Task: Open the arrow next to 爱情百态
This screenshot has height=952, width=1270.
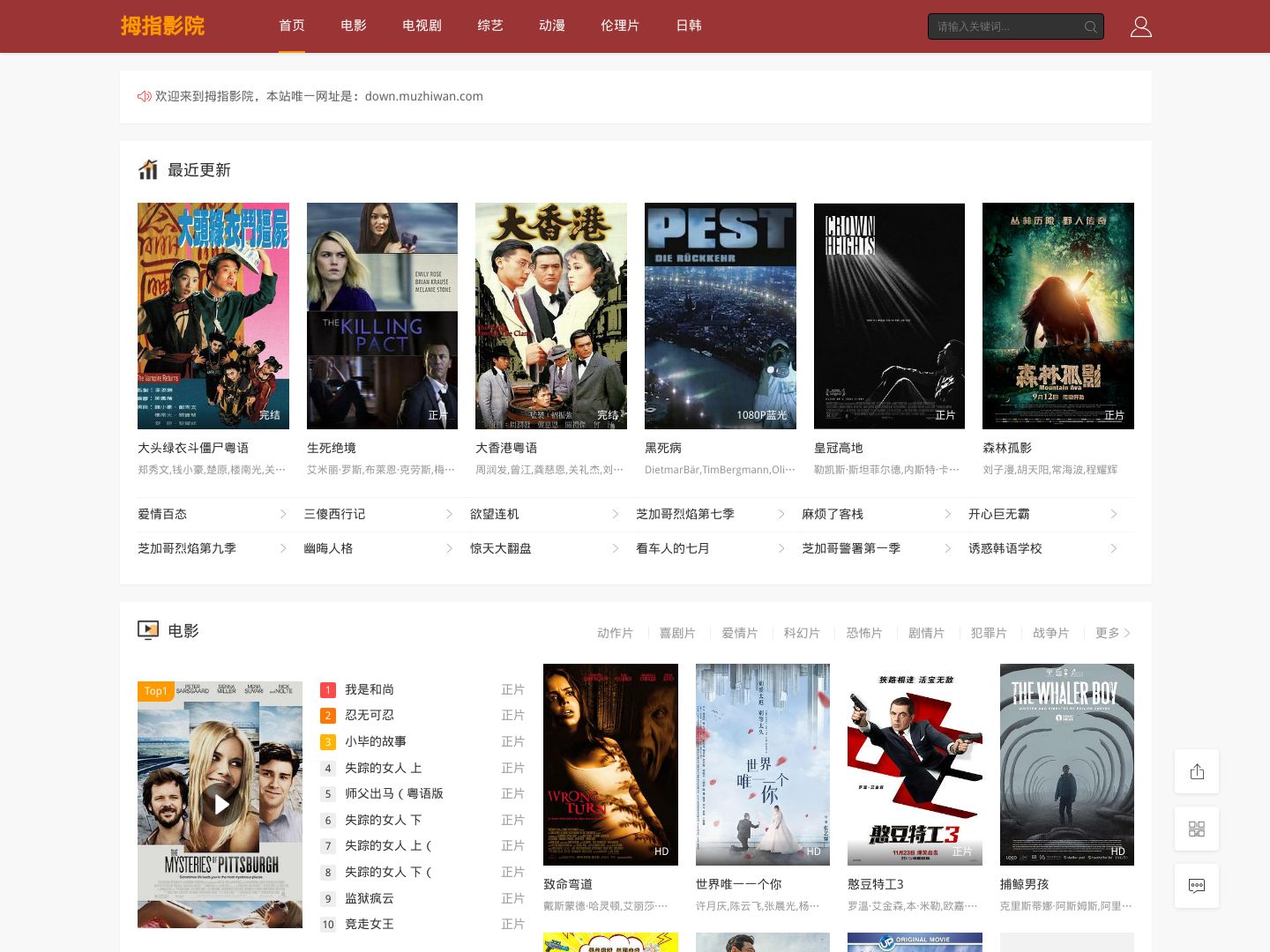Action: [283, 514]
